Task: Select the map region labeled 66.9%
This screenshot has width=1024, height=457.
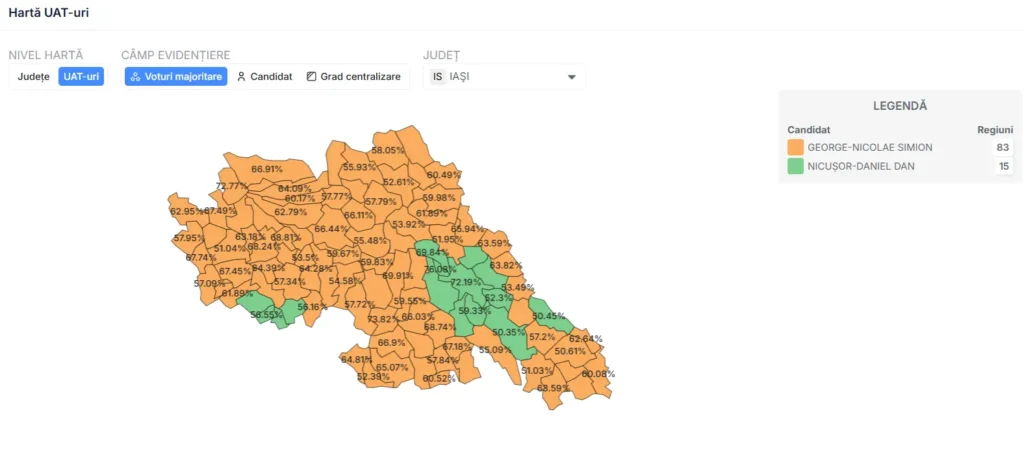Action: coord(392,343)
